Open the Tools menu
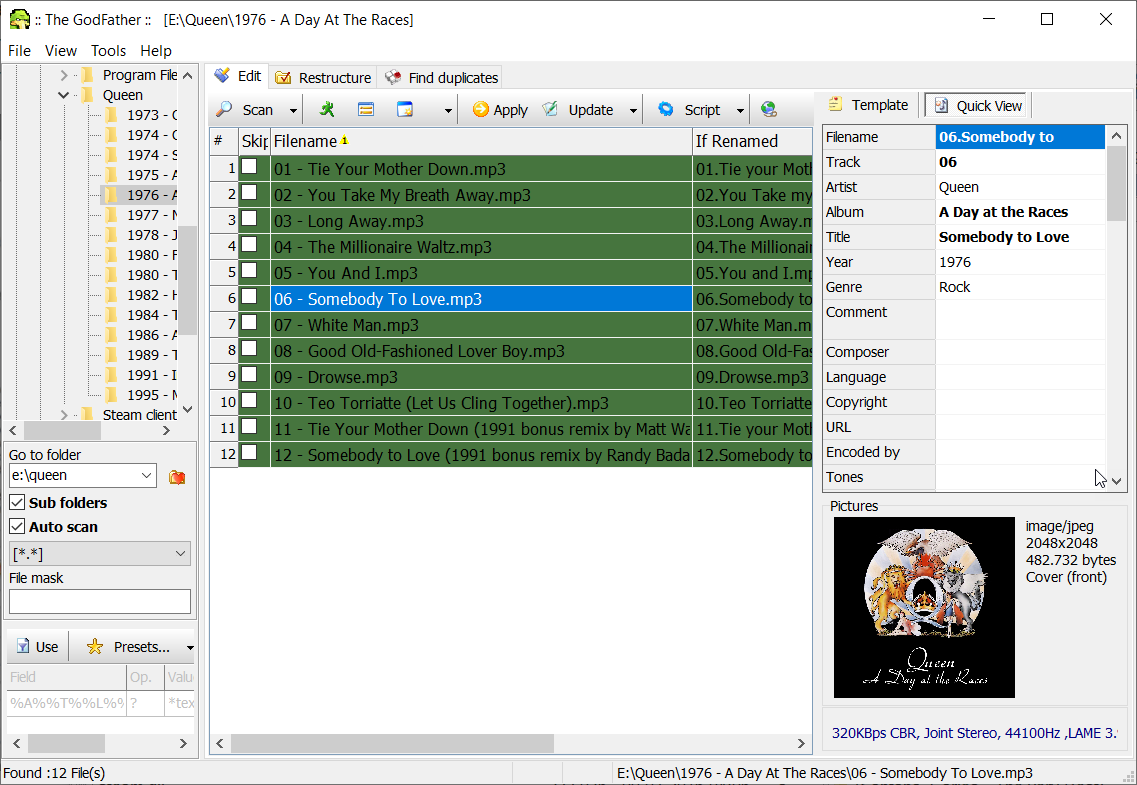The height and width of the screenshot is (785, 1137). [108, 51]
